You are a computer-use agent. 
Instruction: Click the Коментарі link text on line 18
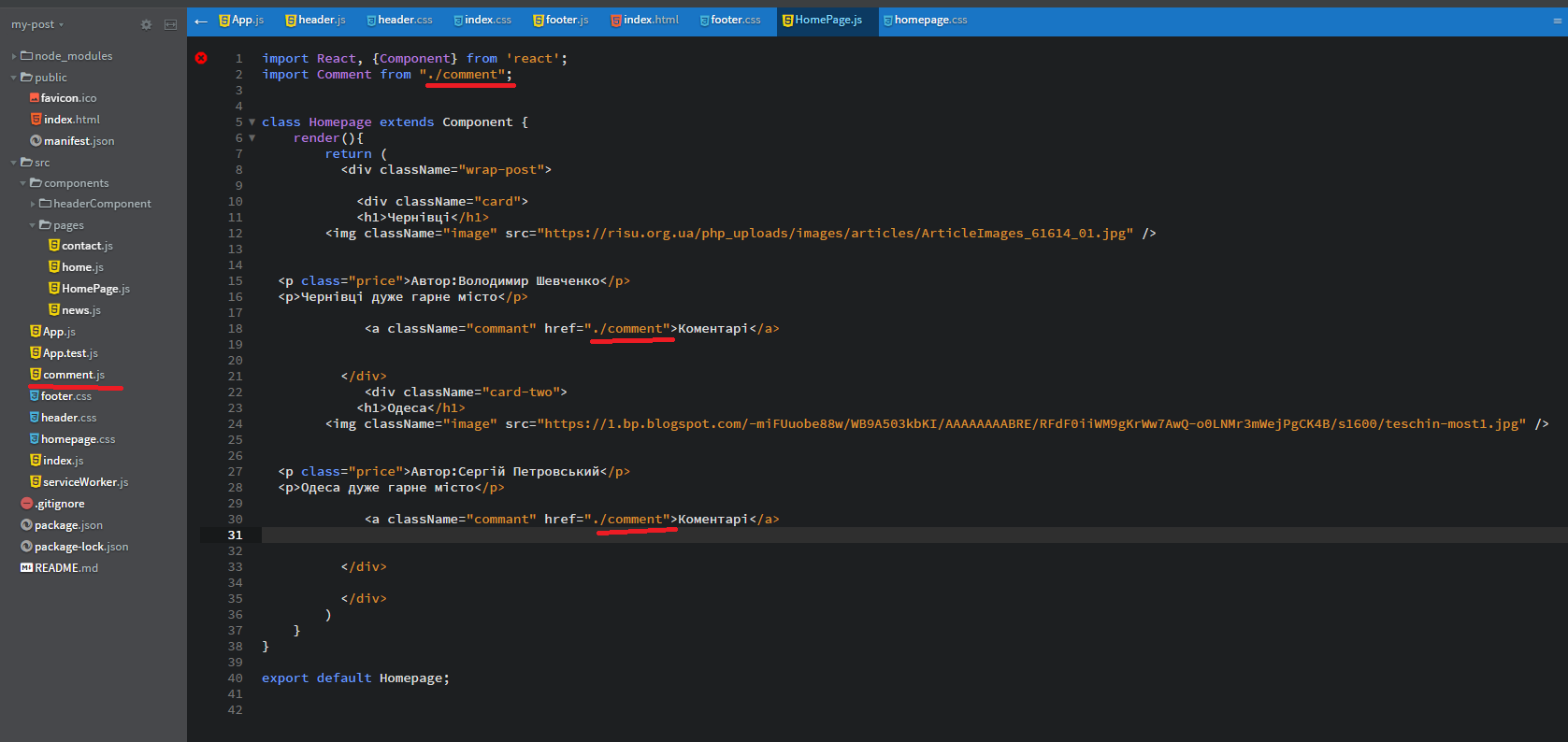point(713,329)
